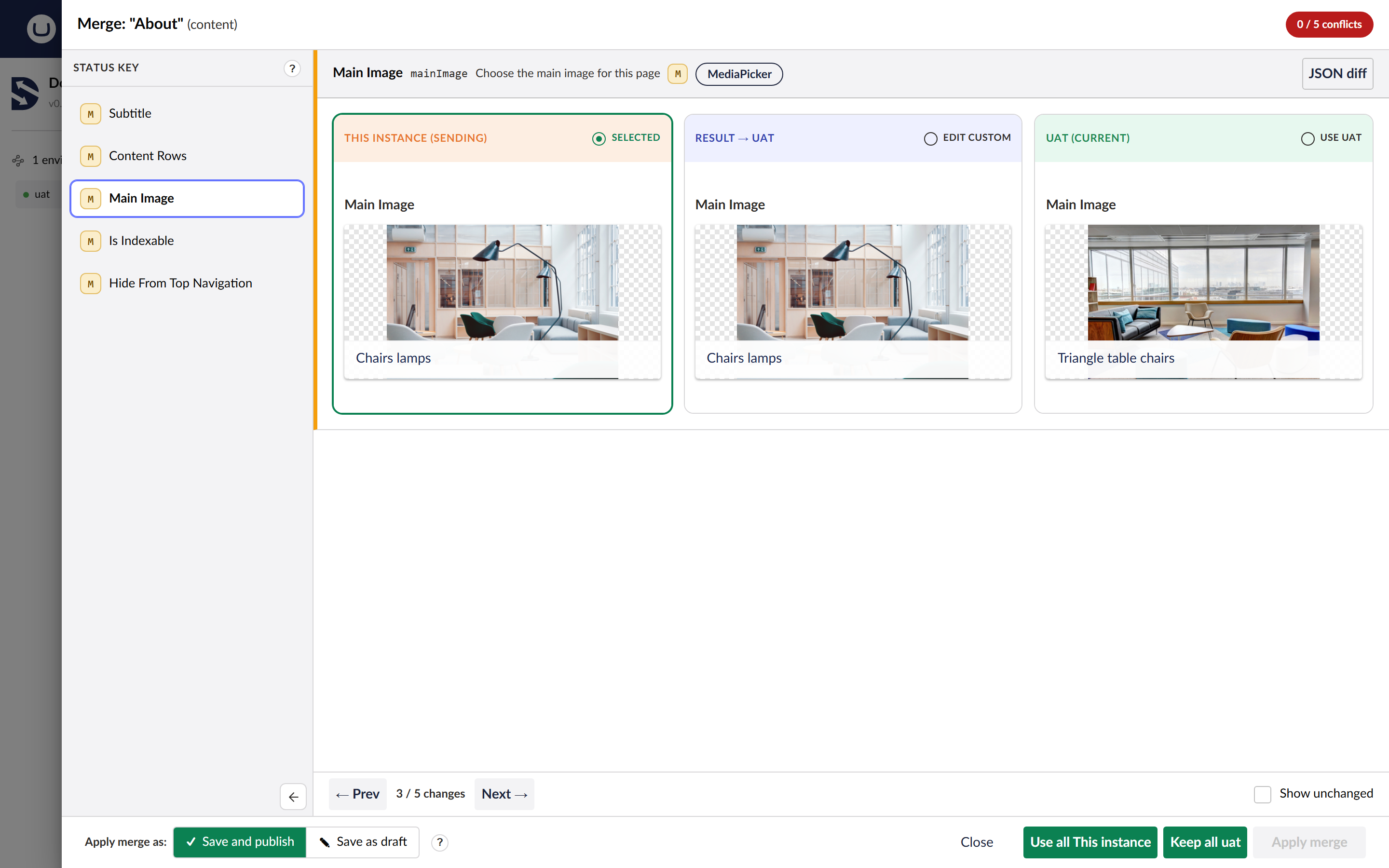This screenshot has height=868, width=1389.
Task: Click the uat environment item in background
Action: [38, 195]
